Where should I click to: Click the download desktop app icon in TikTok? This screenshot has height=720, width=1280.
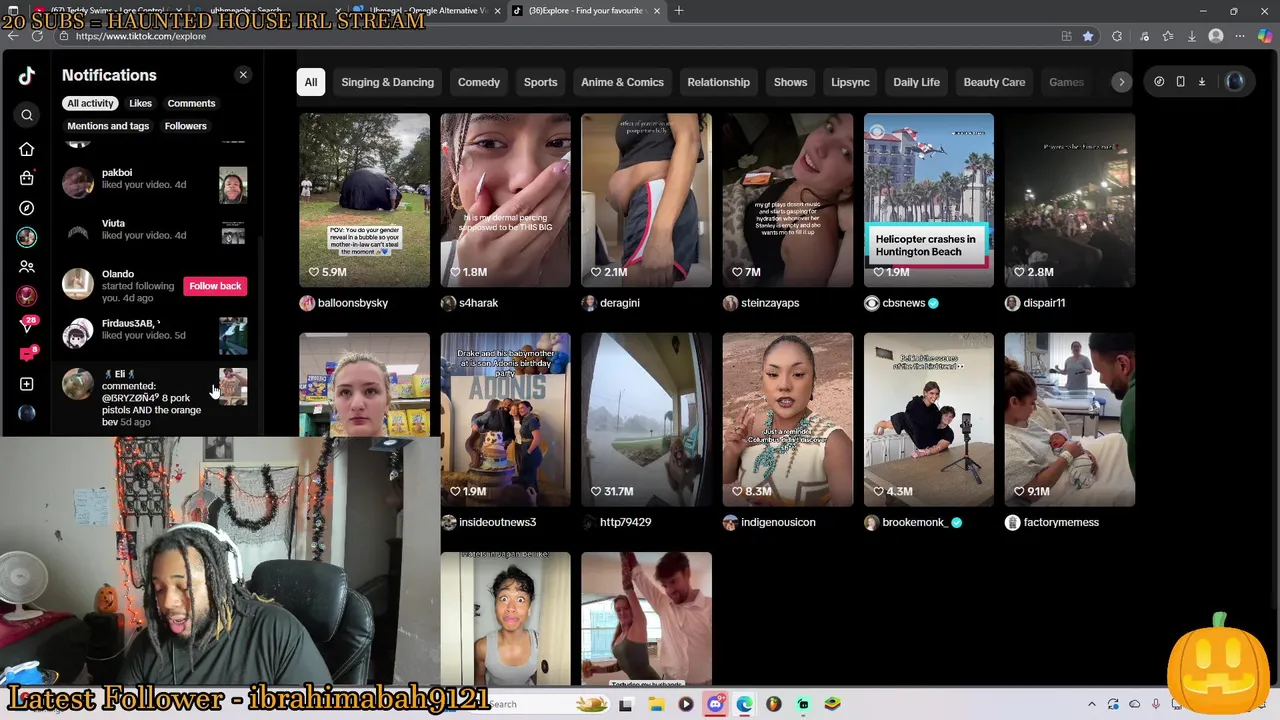click(1202, 82)
